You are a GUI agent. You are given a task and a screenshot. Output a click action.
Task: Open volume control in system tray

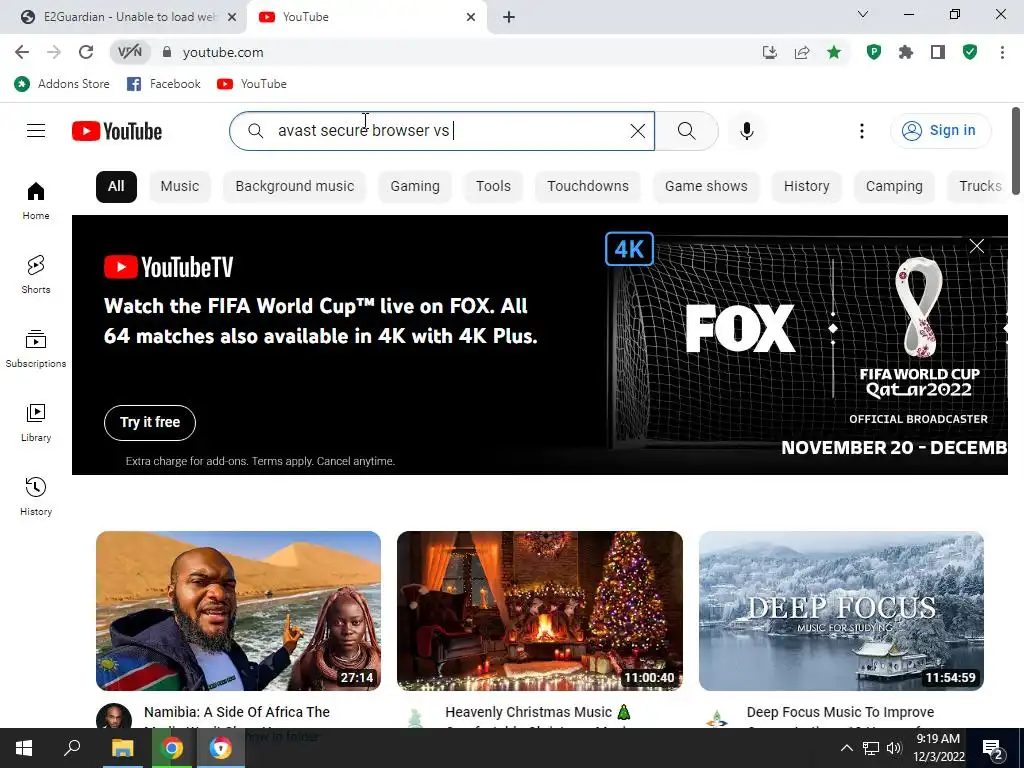click(x=894, y=748)
